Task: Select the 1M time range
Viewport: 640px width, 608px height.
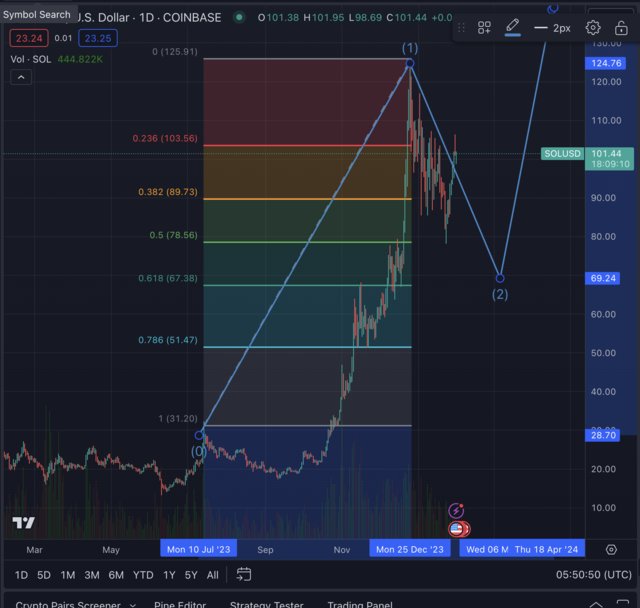Action: [x=68, y=575]
